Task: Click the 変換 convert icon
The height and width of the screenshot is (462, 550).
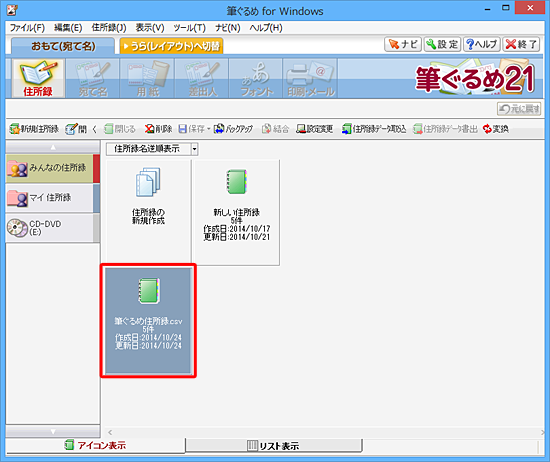Action: point(496,129)
